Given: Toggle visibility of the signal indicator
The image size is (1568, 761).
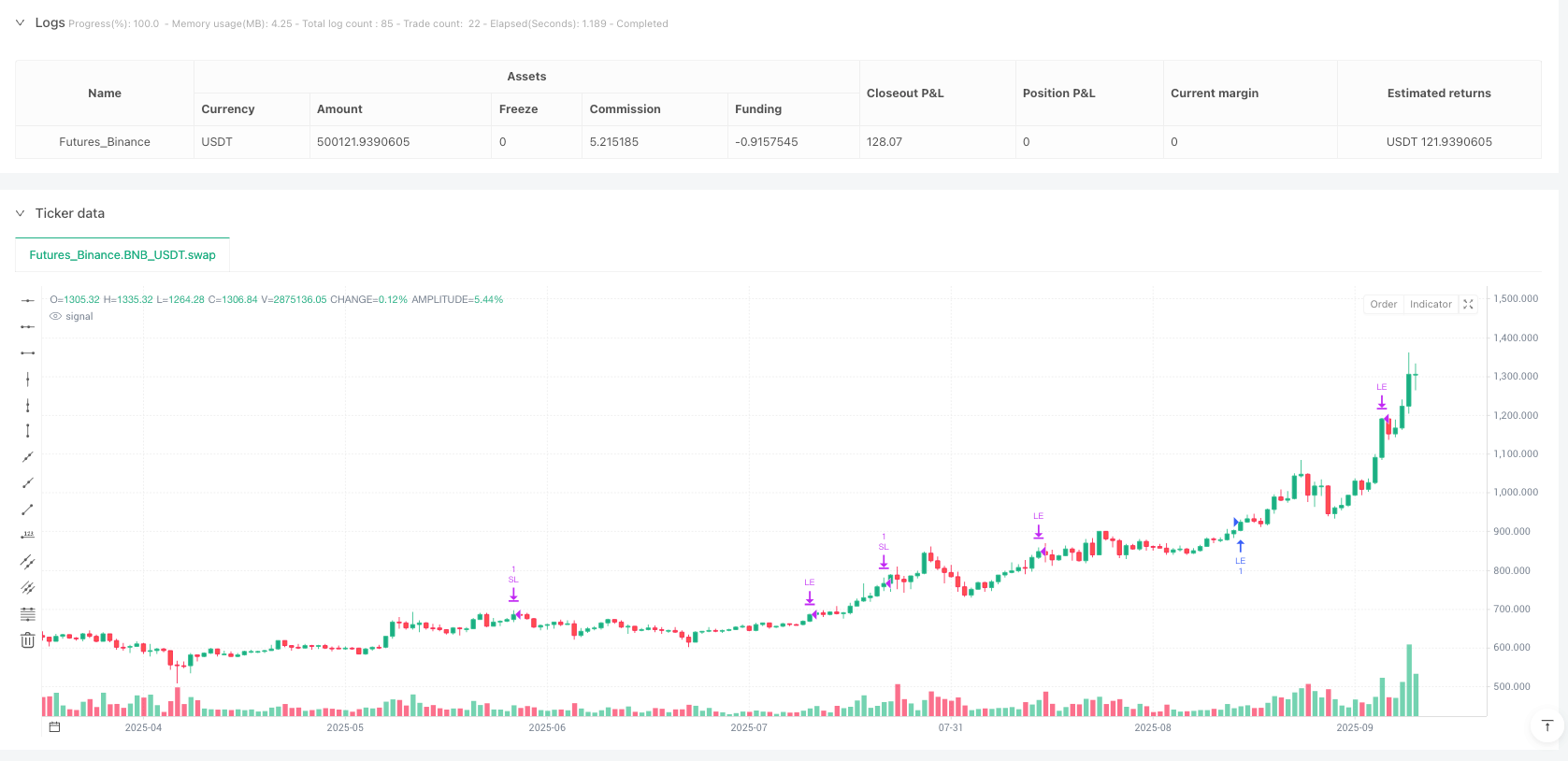Looking at the screenshot, I should (x=56, y=317).
